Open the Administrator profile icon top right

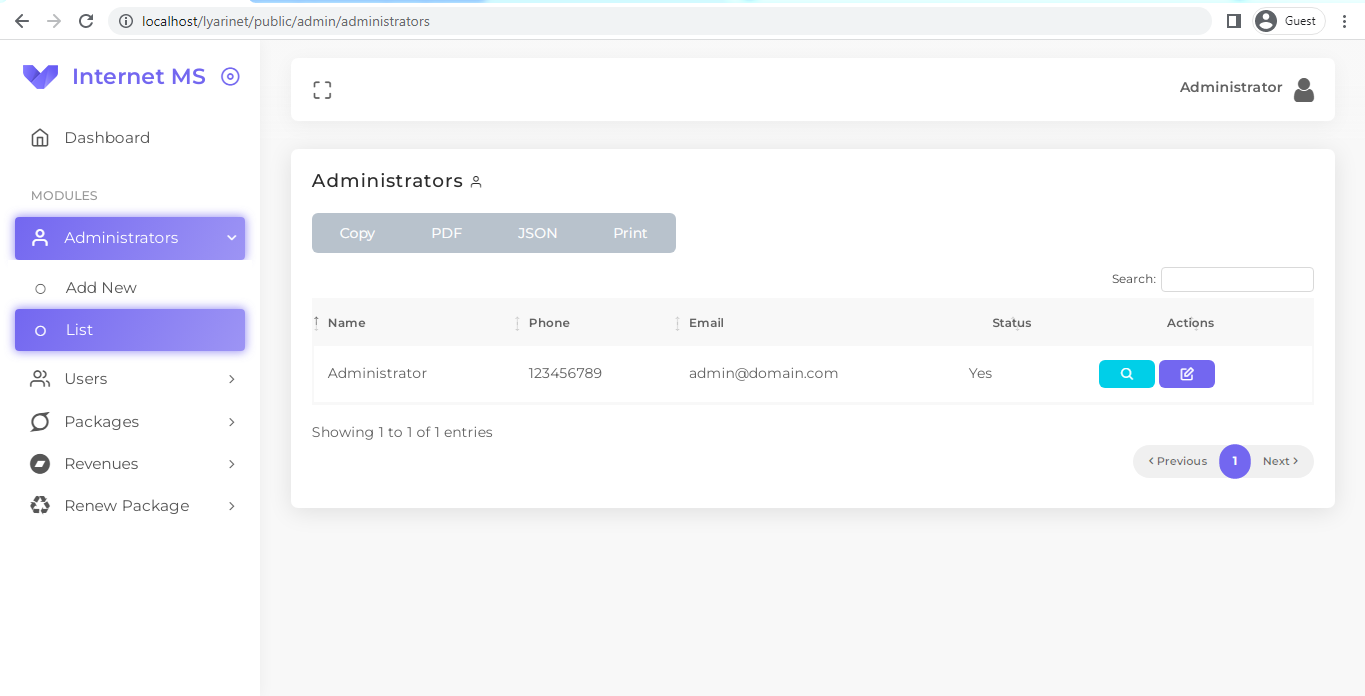pos(1304,89)
